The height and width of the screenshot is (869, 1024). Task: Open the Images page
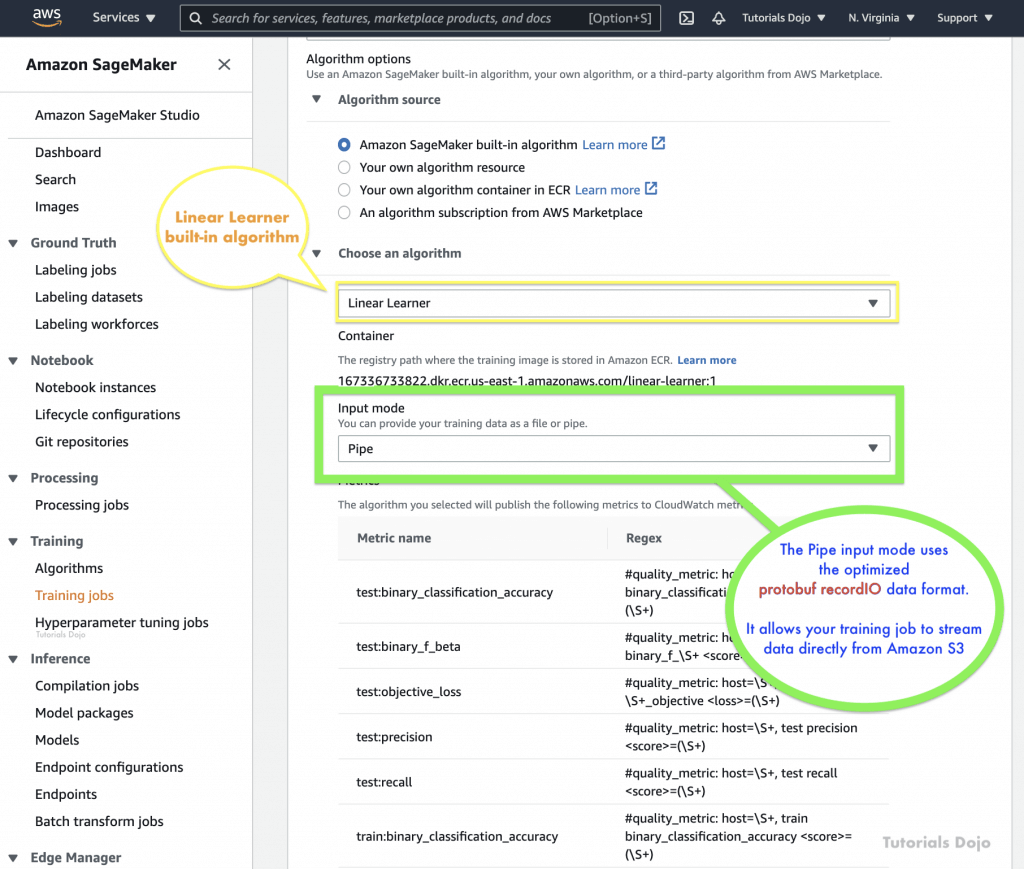[x=57, y=206]
